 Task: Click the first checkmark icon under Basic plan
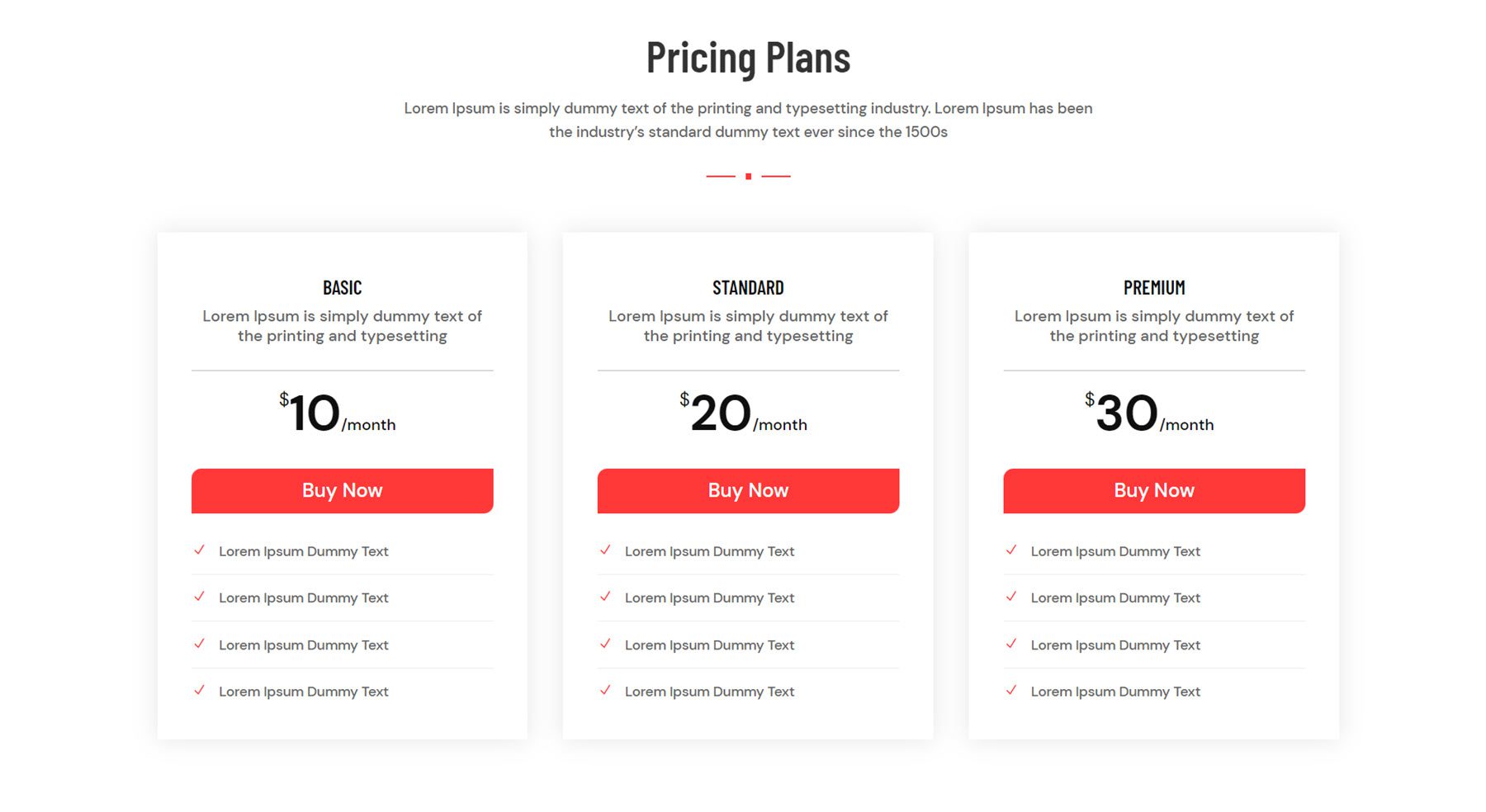pyautogui.click(x=201, y=550)
